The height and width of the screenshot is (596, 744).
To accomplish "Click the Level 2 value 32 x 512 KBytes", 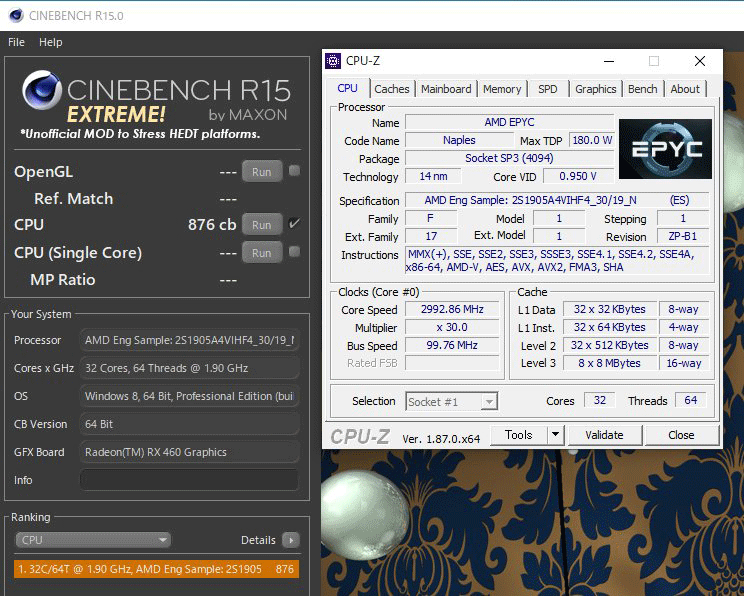I will coord(609,345).
